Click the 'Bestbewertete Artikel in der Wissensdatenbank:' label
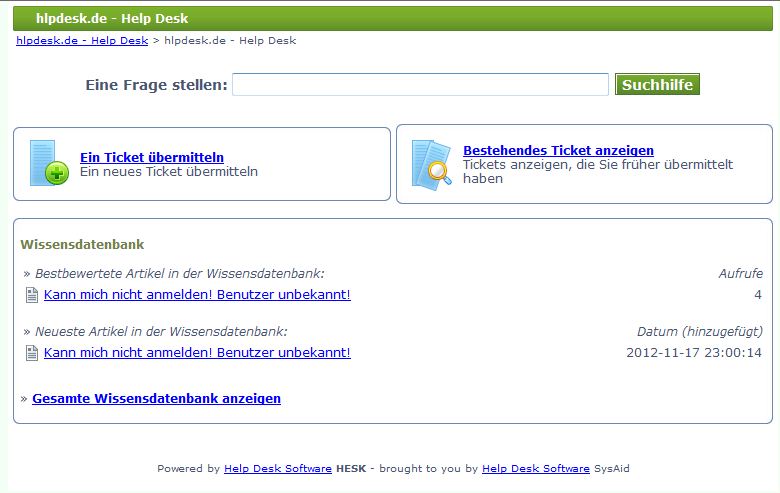Screen dimensions: 780x493 (x=179, y=274)
